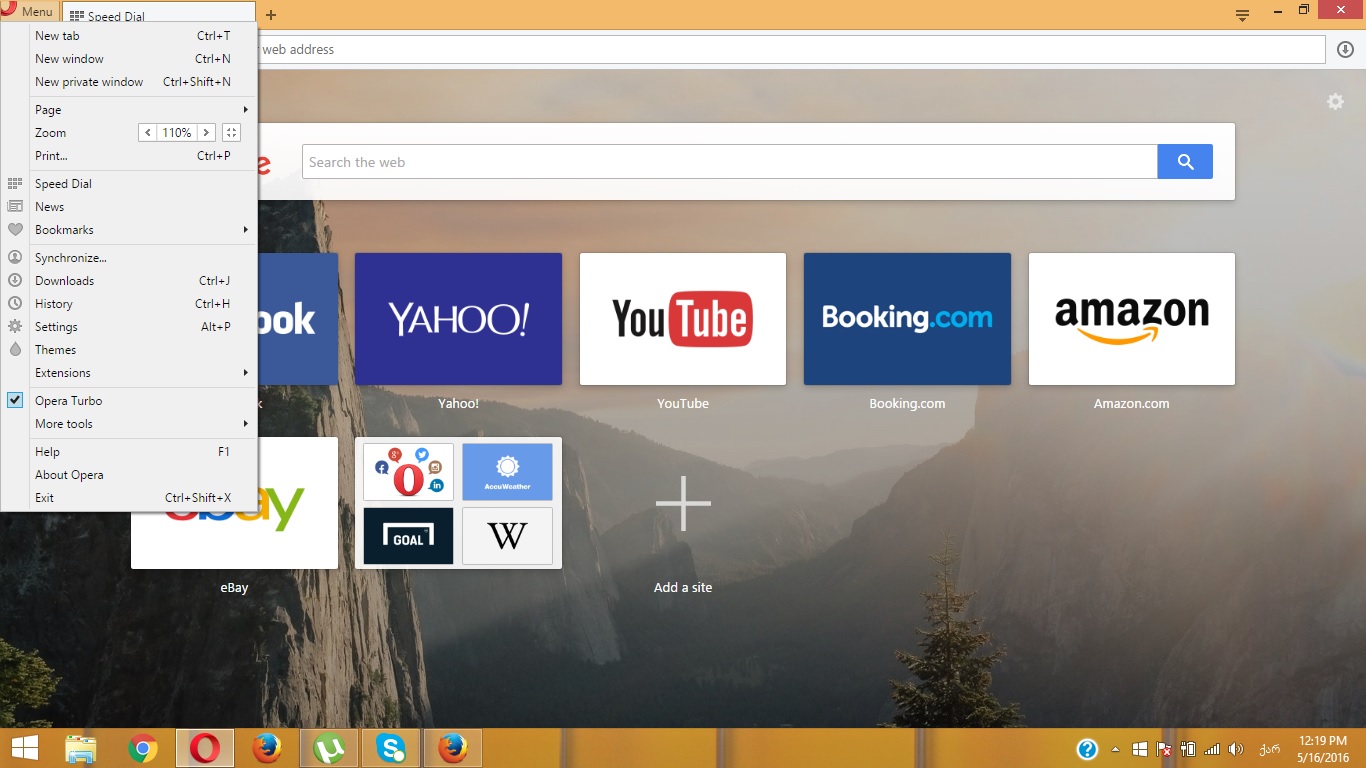This screenshot has height=768, width=1366.
Task: Switch to the Speed Dial tab
Action: coord(158,15)
